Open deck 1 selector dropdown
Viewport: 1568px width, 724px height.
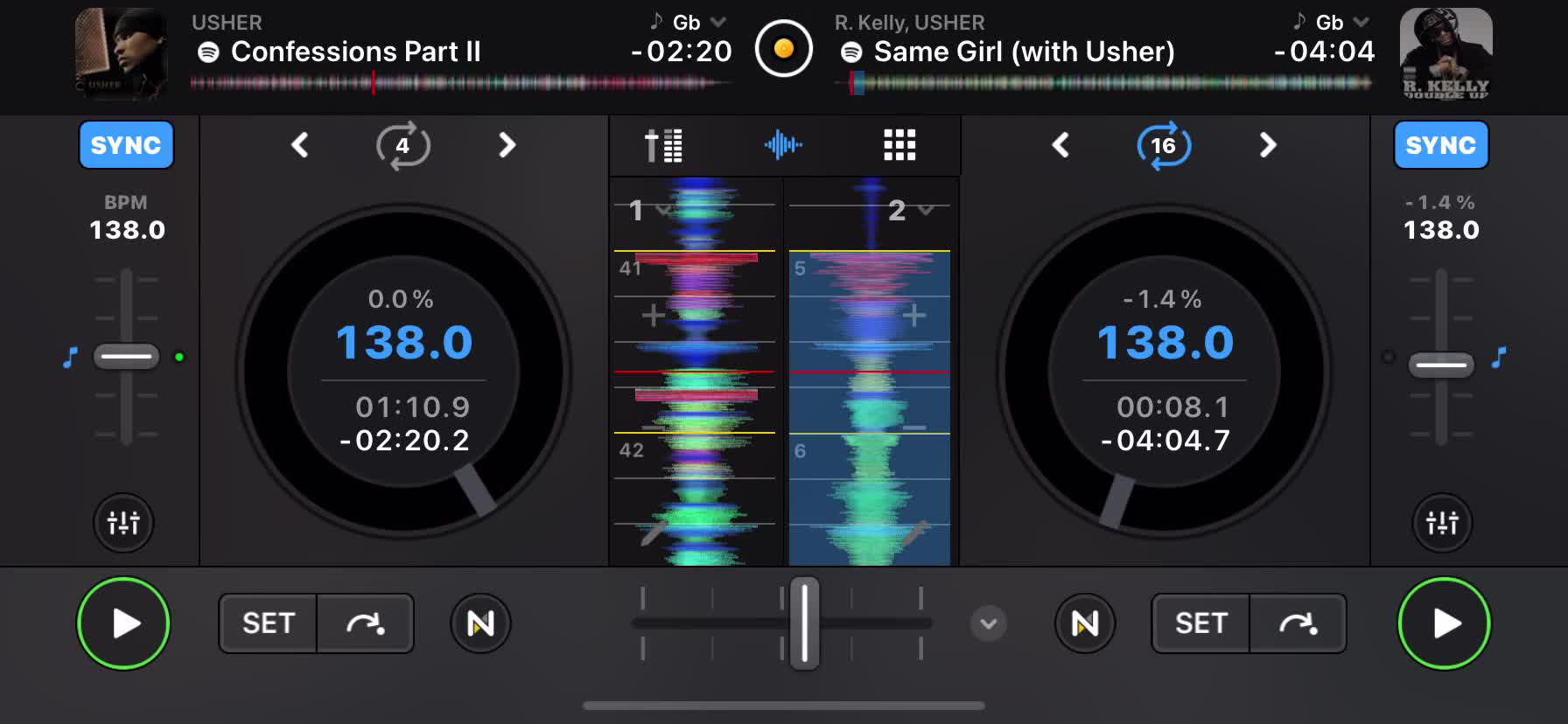pyautogui.click(x=649, y=210)
